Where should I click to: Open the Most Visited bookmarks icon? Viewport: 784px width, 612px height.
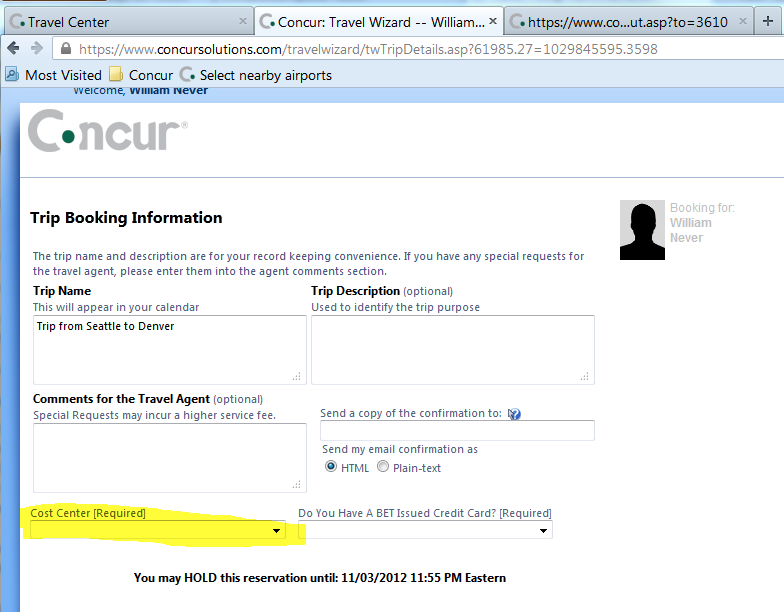[12, 74]
